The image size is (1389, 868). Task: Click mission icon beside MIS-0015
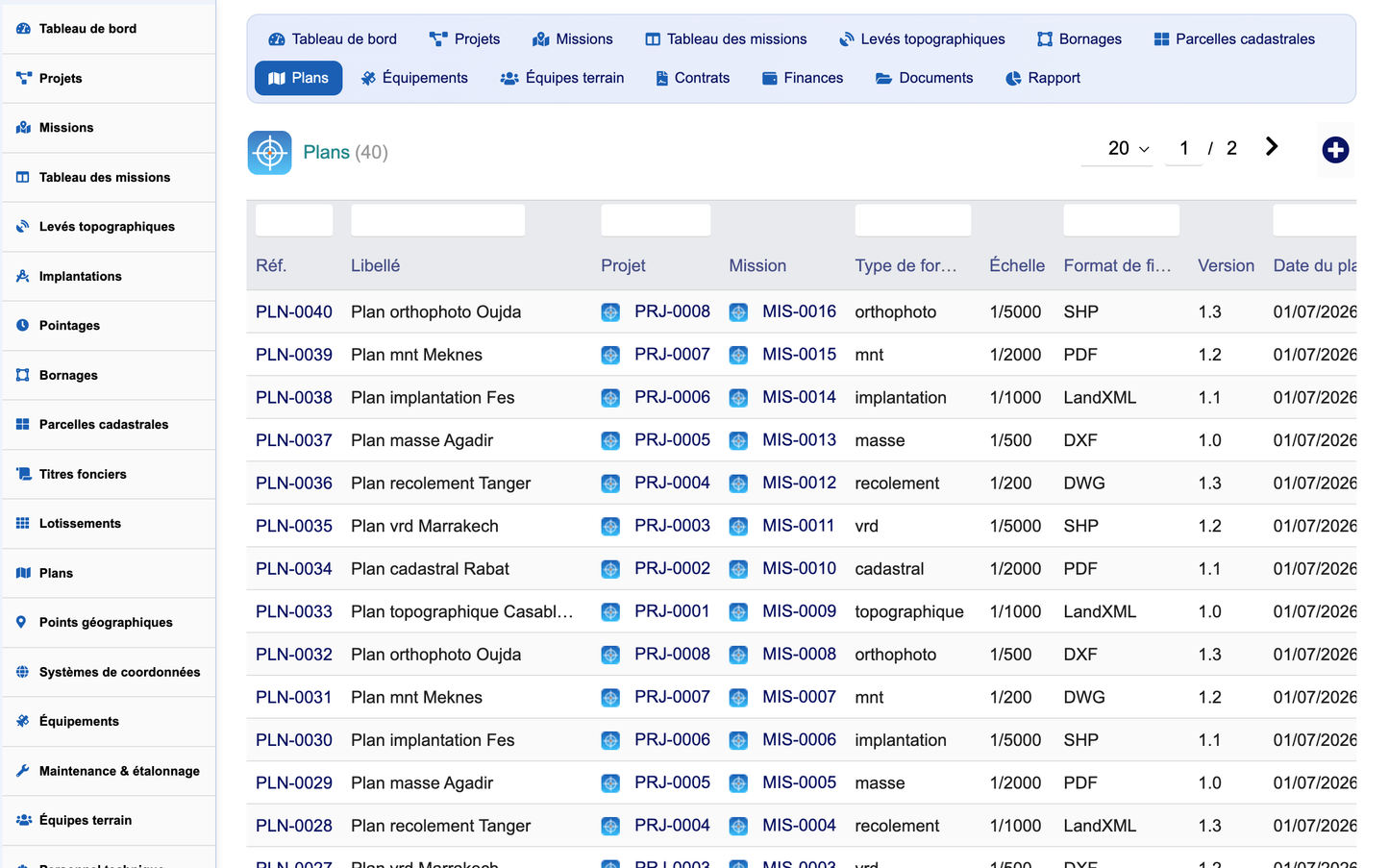pyautogui.click(x=738, y=355)
